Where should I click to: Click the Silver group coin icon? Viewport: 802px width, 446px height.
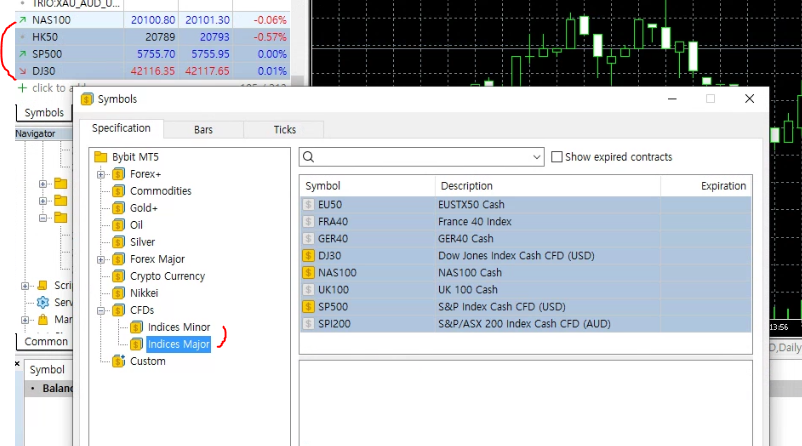pos(118,242)
